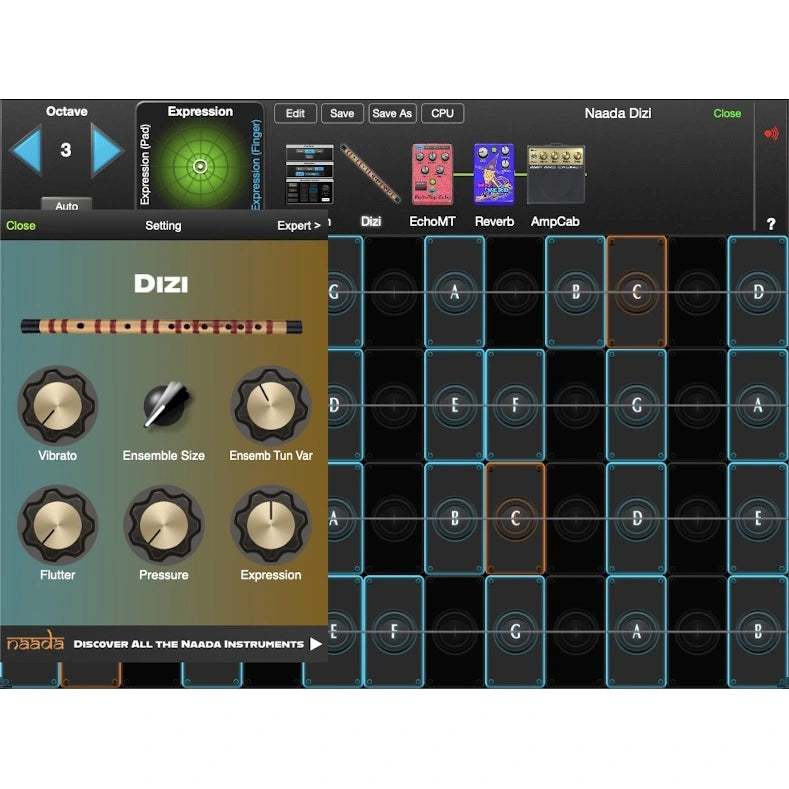This screenshot has width=789, height=789.
Task: Open the EchoMT pink pedal
Action: point(432,175)
